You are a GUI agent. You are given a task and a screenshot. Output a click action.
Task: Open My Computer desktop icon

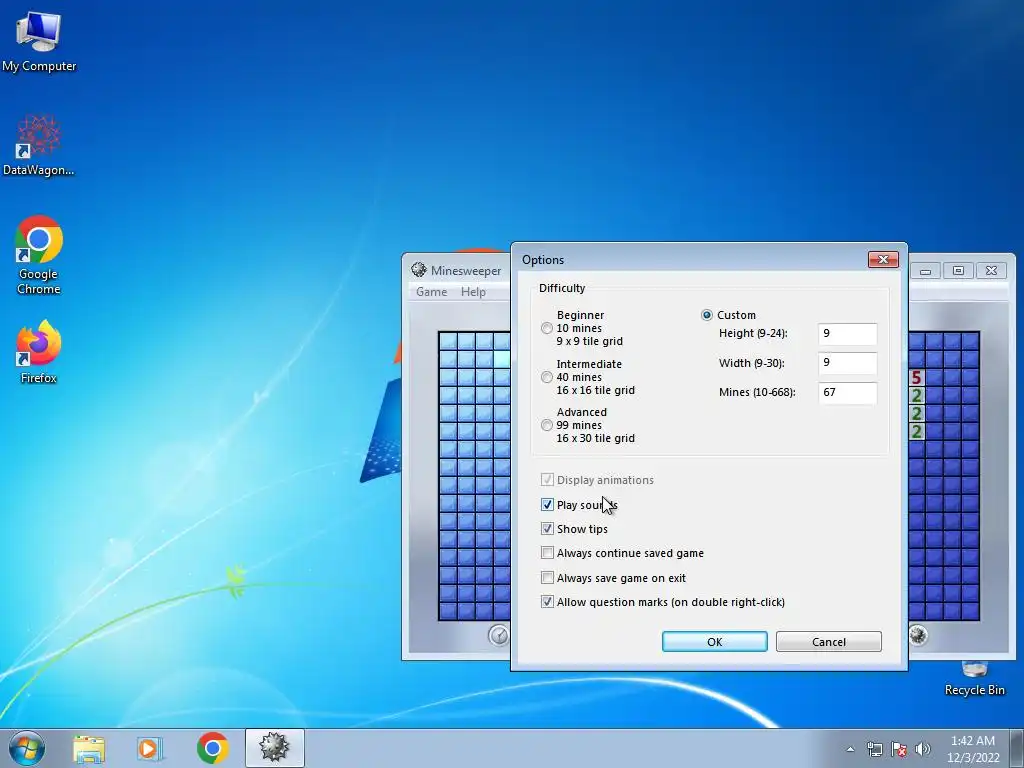click(39, 41)
